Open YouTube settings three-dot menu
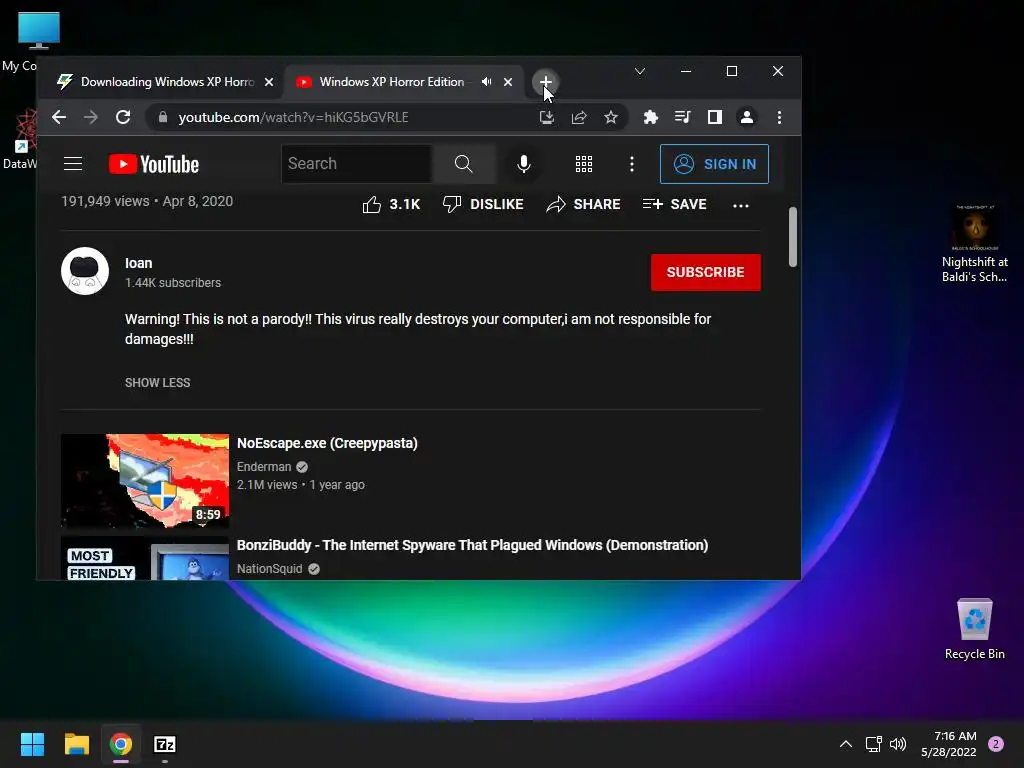The height and width of the screenshot is (768, 1024). click(x=632, y=164)
